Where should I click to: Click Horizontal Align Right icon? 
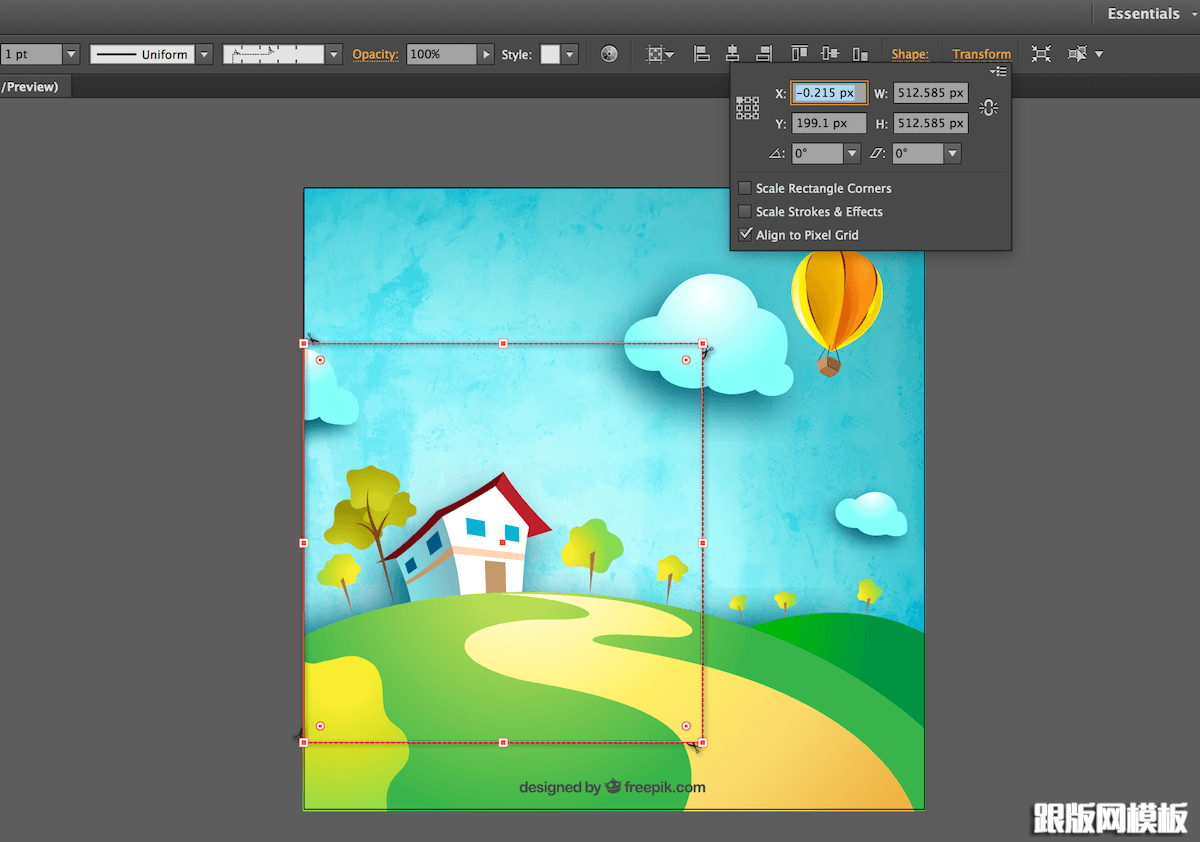click(764, 54)
